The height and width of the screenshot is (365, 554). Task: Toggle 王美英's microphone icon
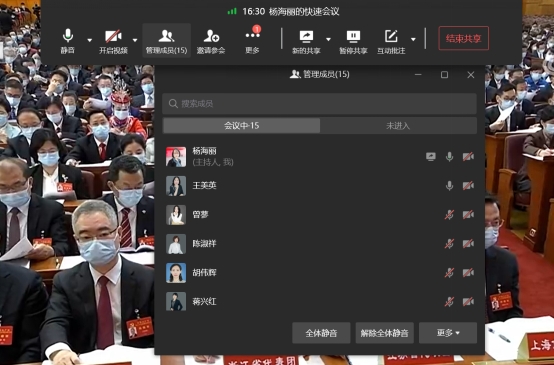(449, 186)
